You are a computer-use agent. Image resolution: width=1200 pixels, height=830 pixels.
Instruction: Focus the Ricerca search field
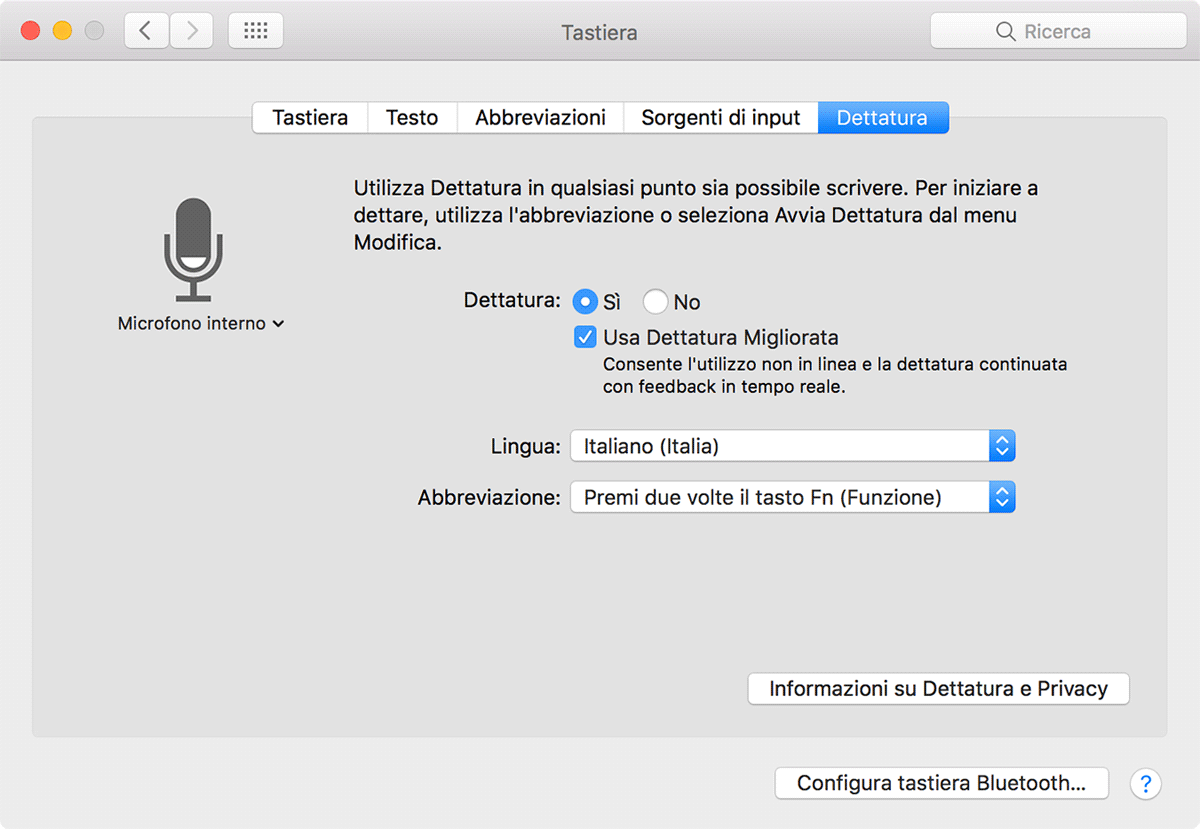pos(1057,32)
